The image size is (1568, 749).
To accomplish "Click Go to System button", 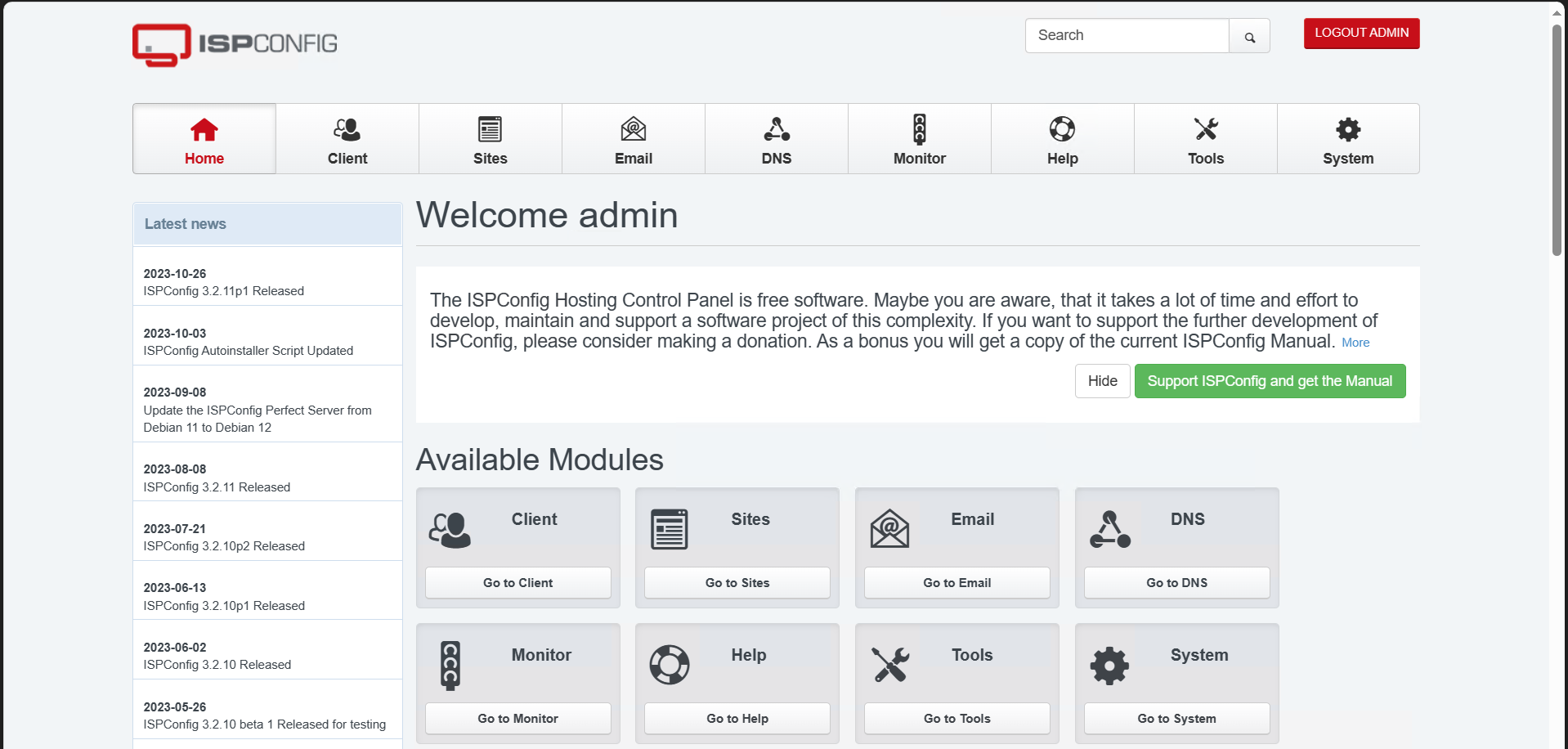I will pos(1177,719).
